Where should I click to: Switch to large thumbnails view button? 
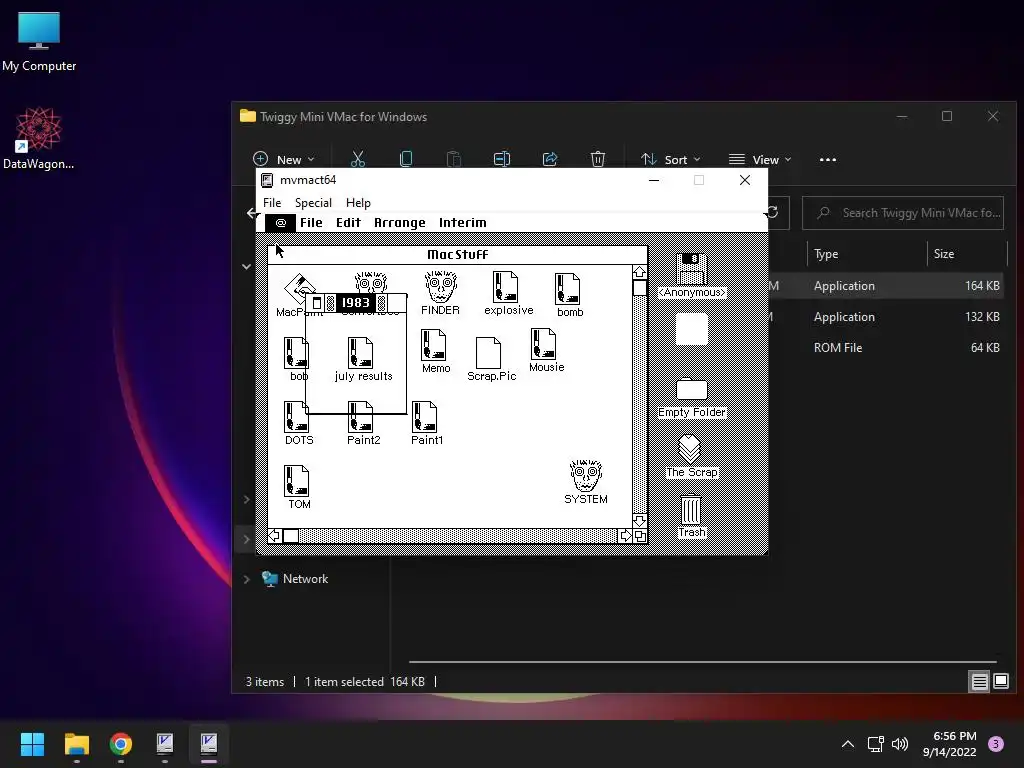pos(1000,682)
